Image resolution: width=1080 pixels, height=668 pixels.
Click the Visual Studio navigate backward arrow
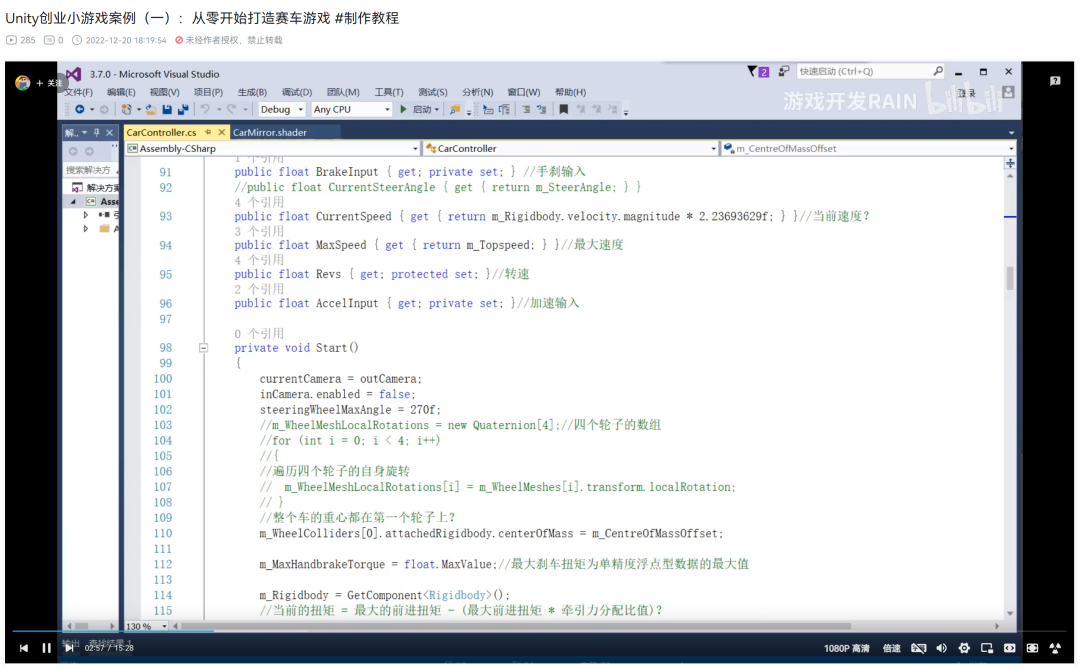tap(80, 109)
